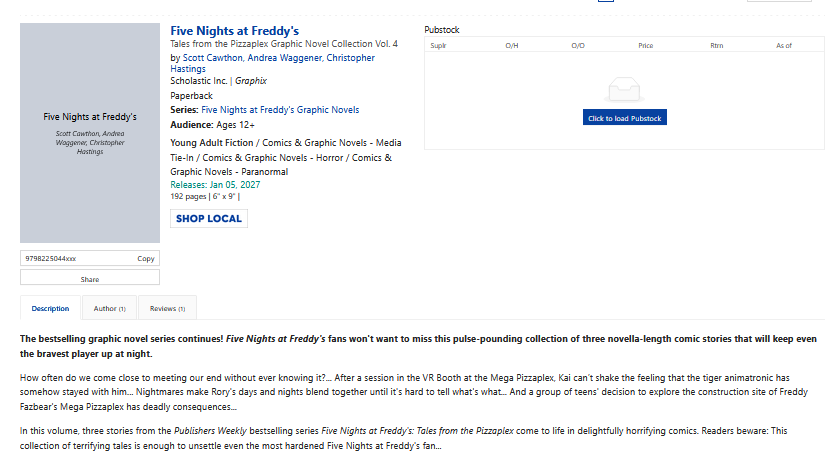Image resolution: width=825 pixels, height=463 pixels.
Task: Open the Five Nights at Freddy's title link
Action: (234, 31)
